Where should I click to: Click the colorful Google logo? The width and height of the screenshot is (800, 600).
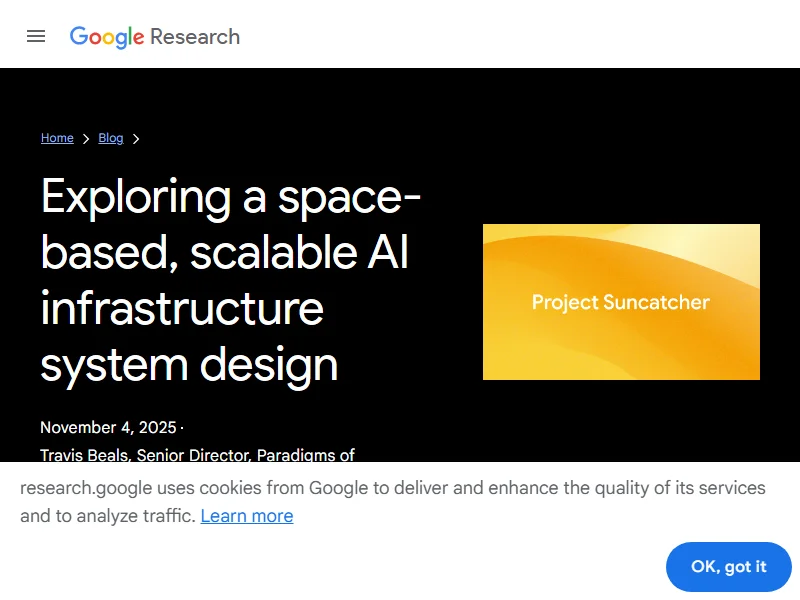point(107,37)
